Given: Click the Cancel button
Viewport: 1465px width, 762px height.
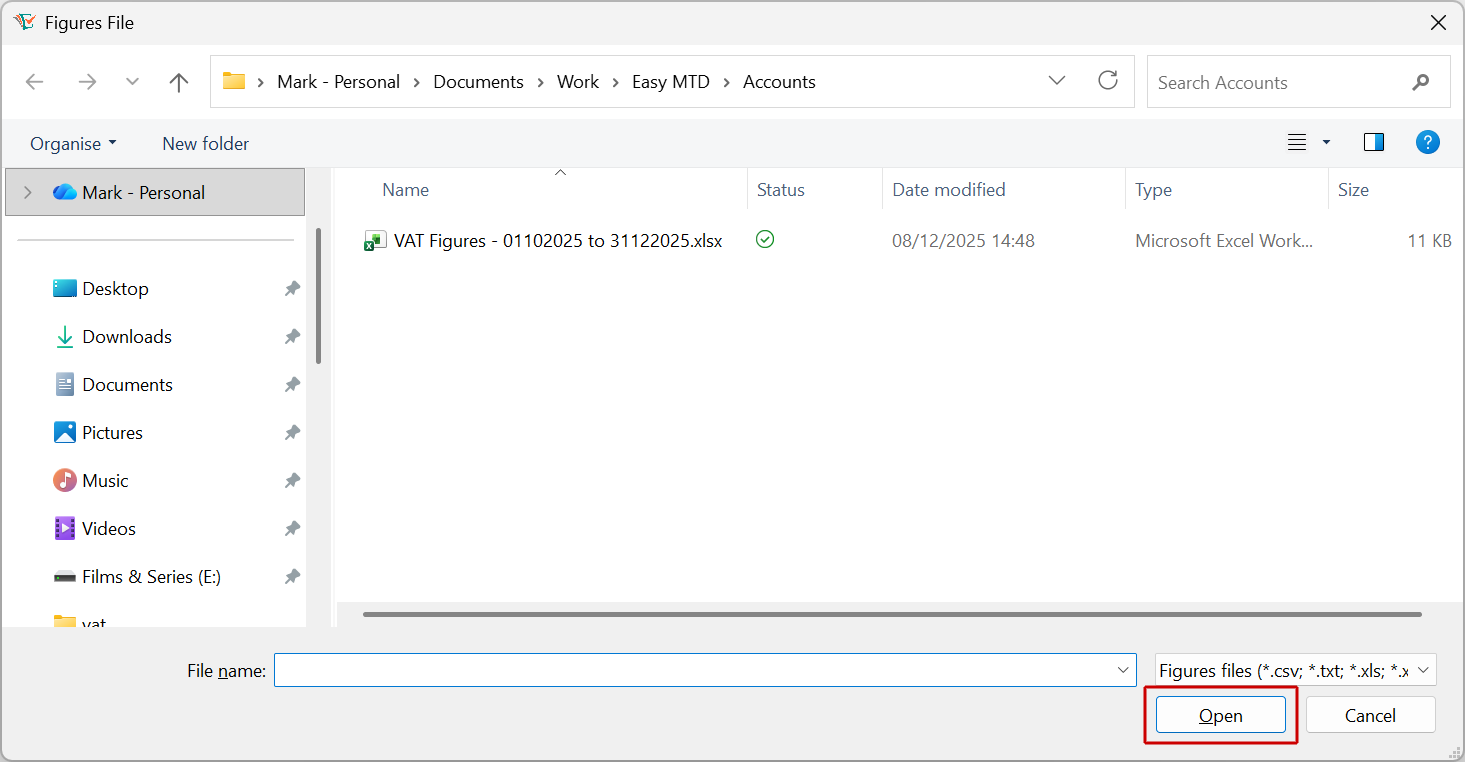Looking at the screenshot, I should [1370, 715].
